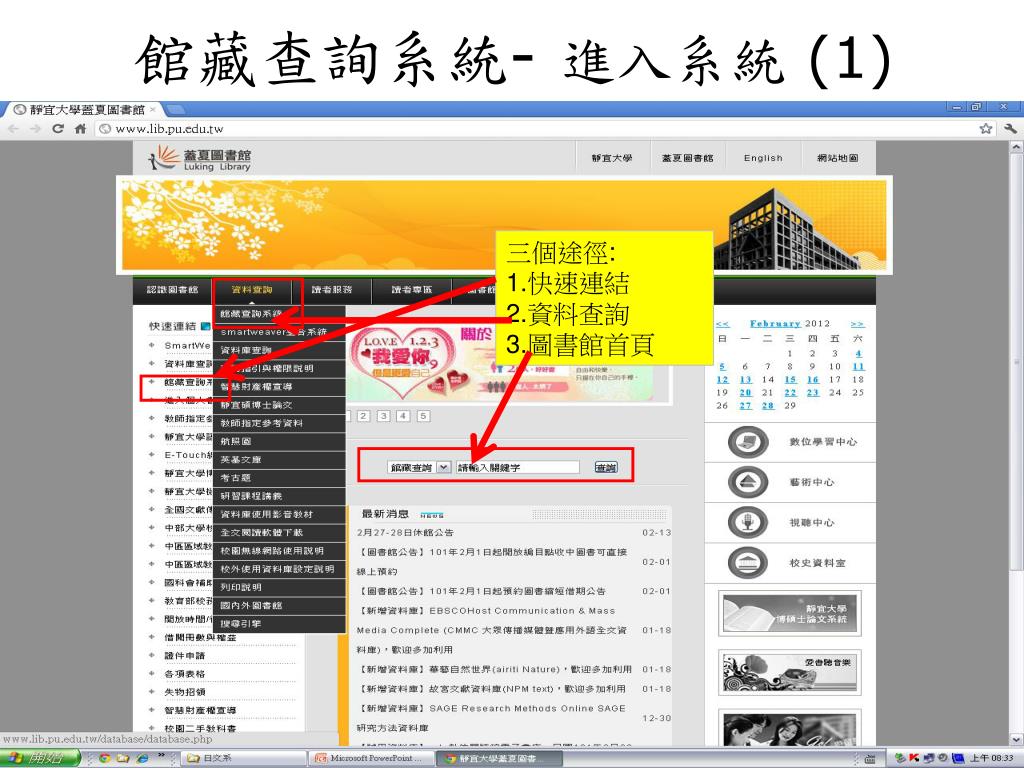Switch site to English

pyautogui.click(x=763, y=158)
